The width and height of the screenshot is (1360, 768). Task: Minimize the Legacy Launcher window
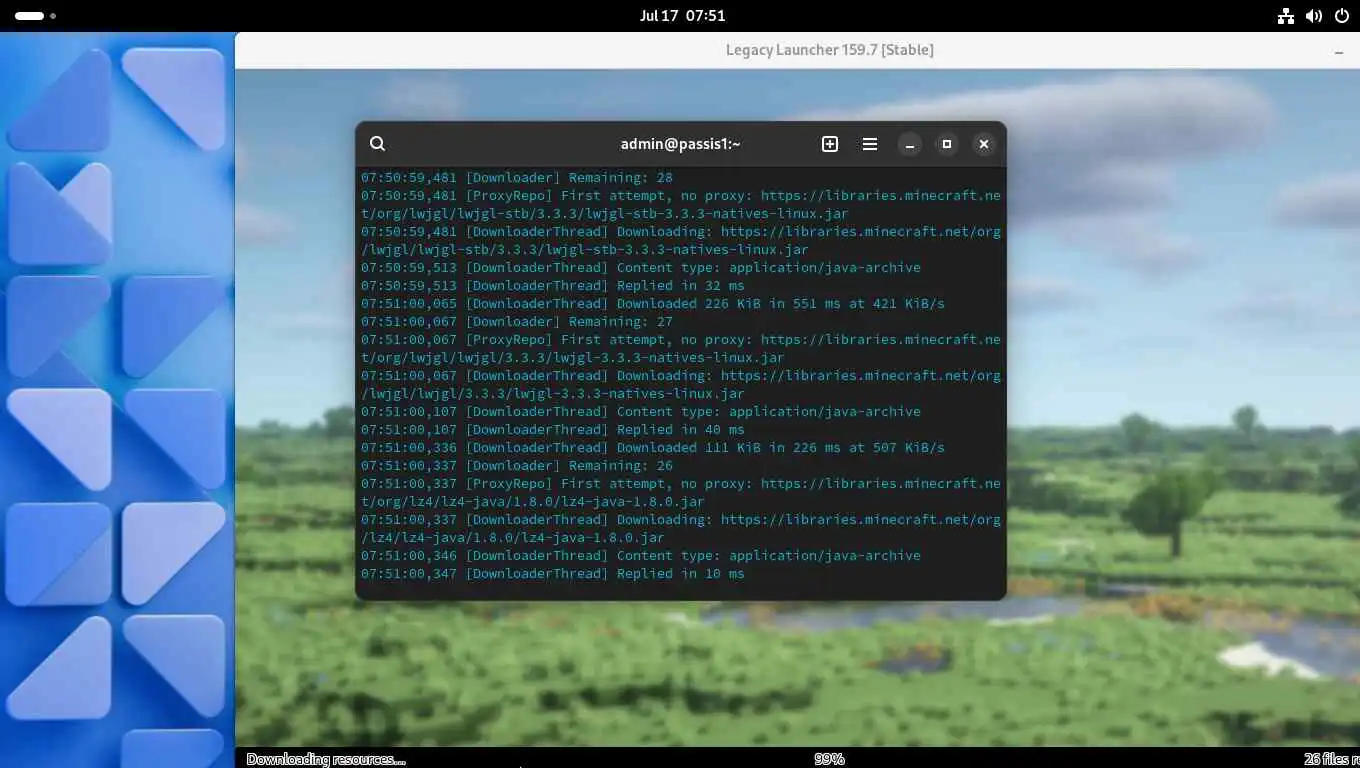1339,50
